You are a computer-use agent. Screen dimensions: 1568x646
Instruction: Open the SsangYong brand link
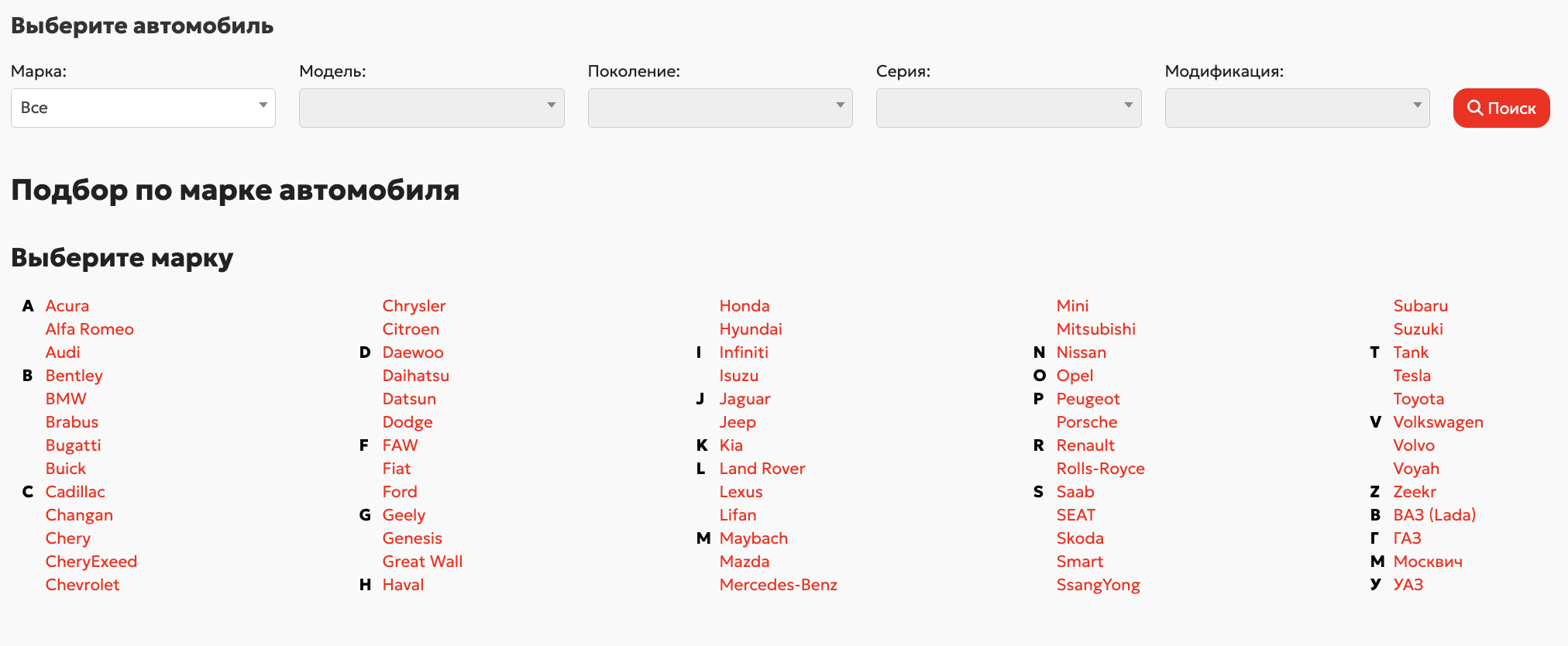click(1099, 585)
